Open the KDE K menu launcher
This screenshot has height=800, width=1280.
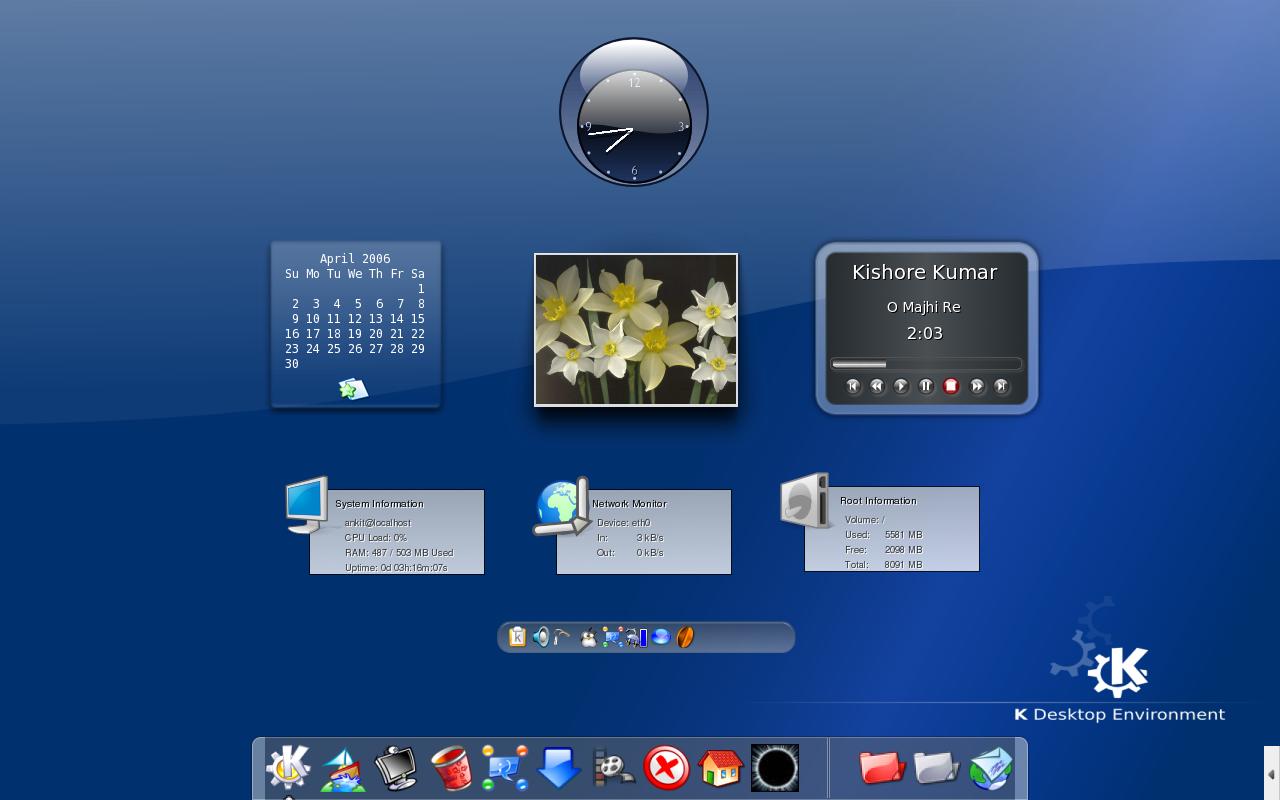click(x=288, y=768)
